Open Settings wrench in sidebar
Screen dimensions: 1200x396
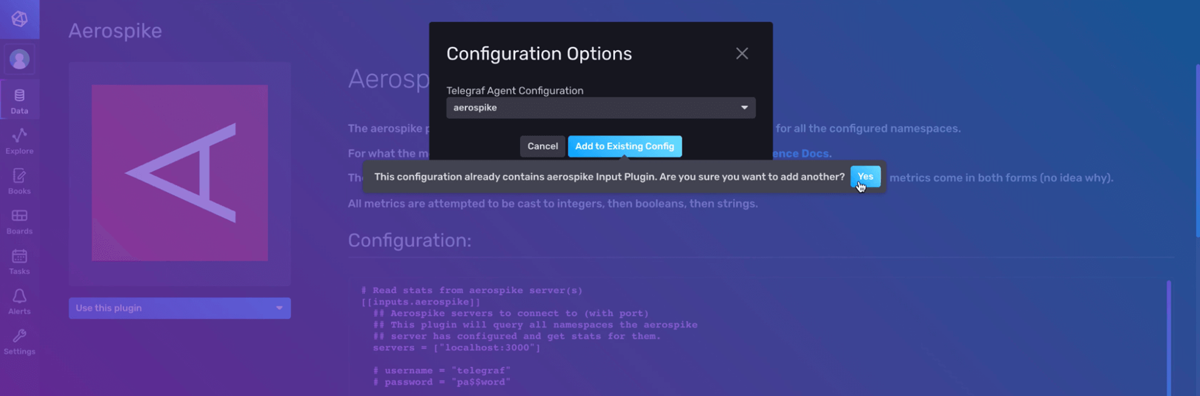(19, 342)
